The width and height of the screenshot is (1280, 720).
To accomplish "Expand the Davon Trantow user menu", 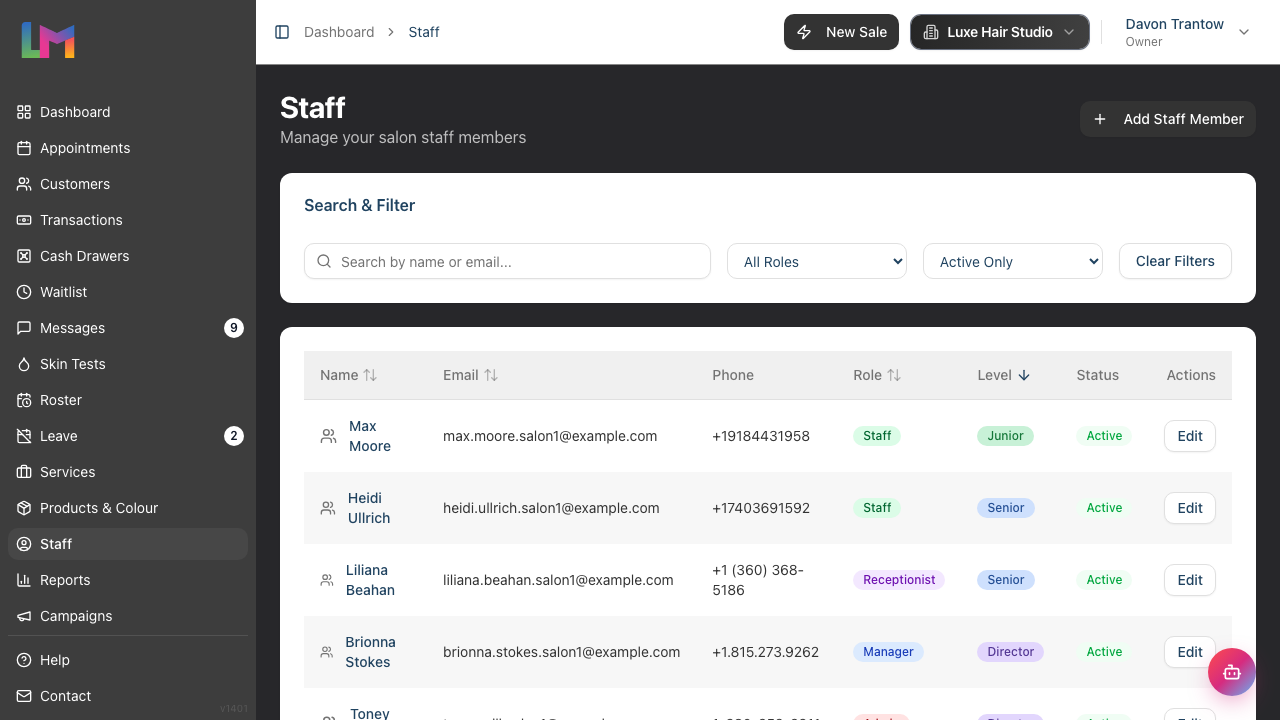I will 1186,32.
